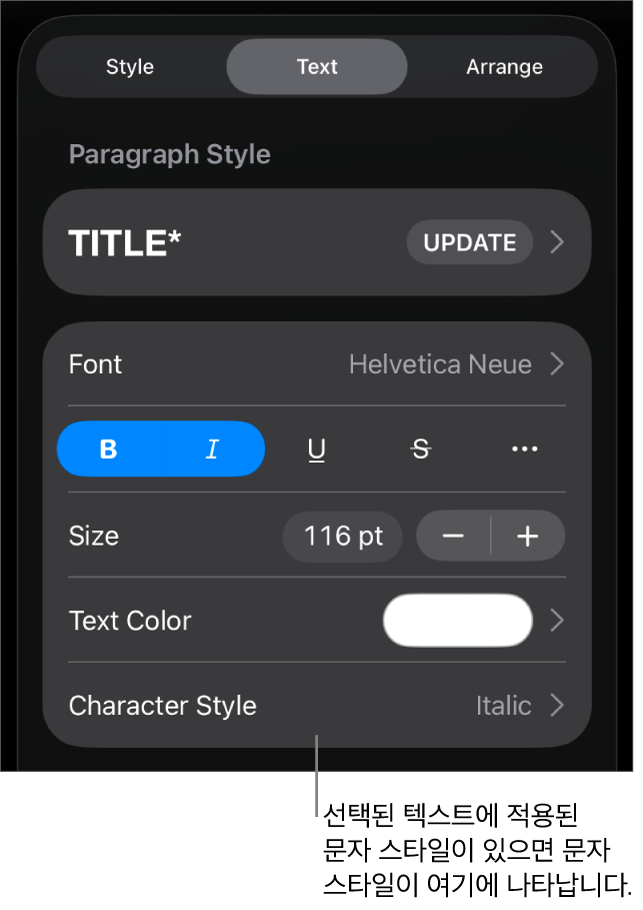Open Character Style Italic menu
The width and height of the screenshot is (643, 910).
(x=503, y=706)
